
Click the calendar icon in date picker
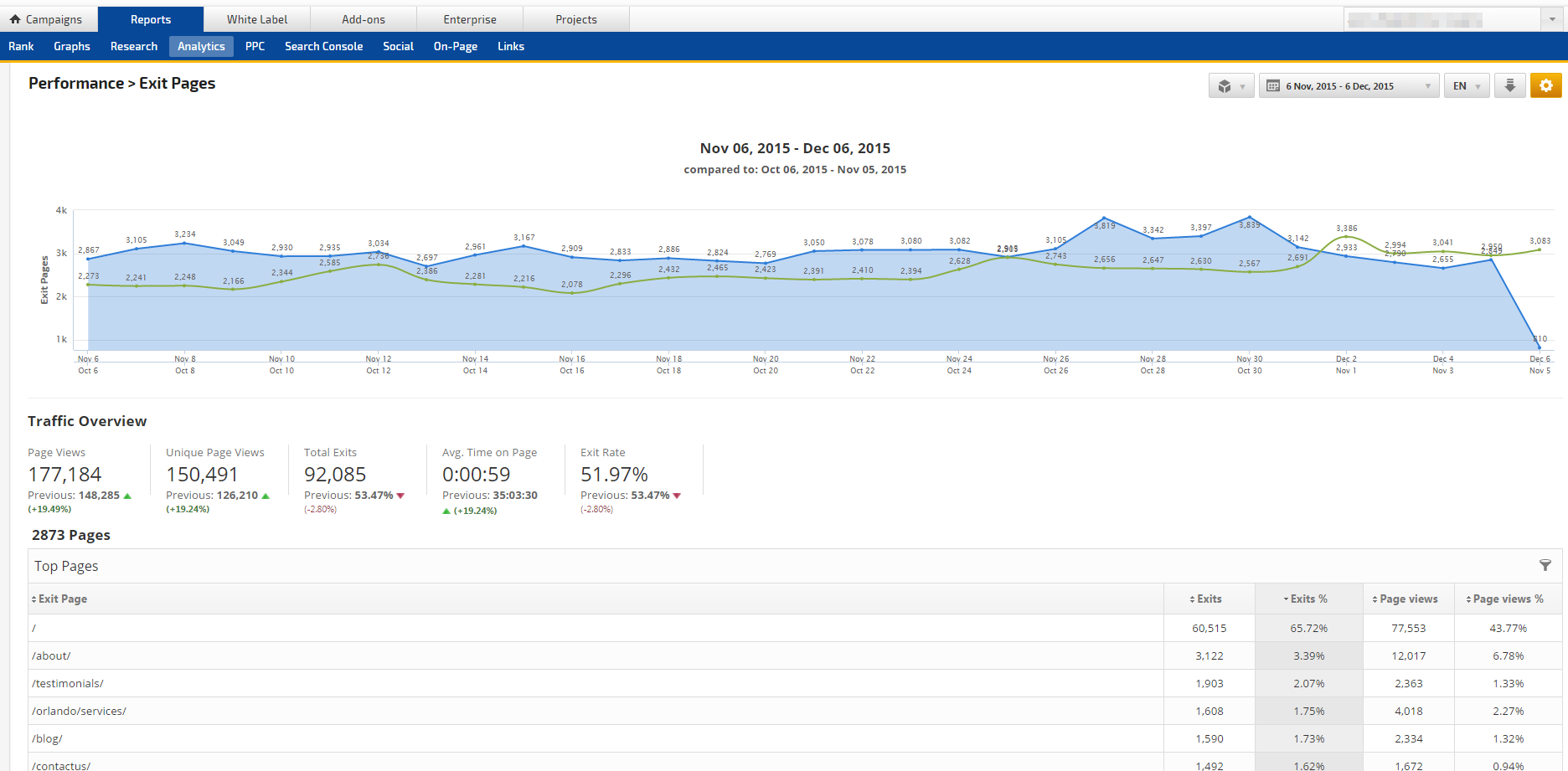tap(1273, 86)
